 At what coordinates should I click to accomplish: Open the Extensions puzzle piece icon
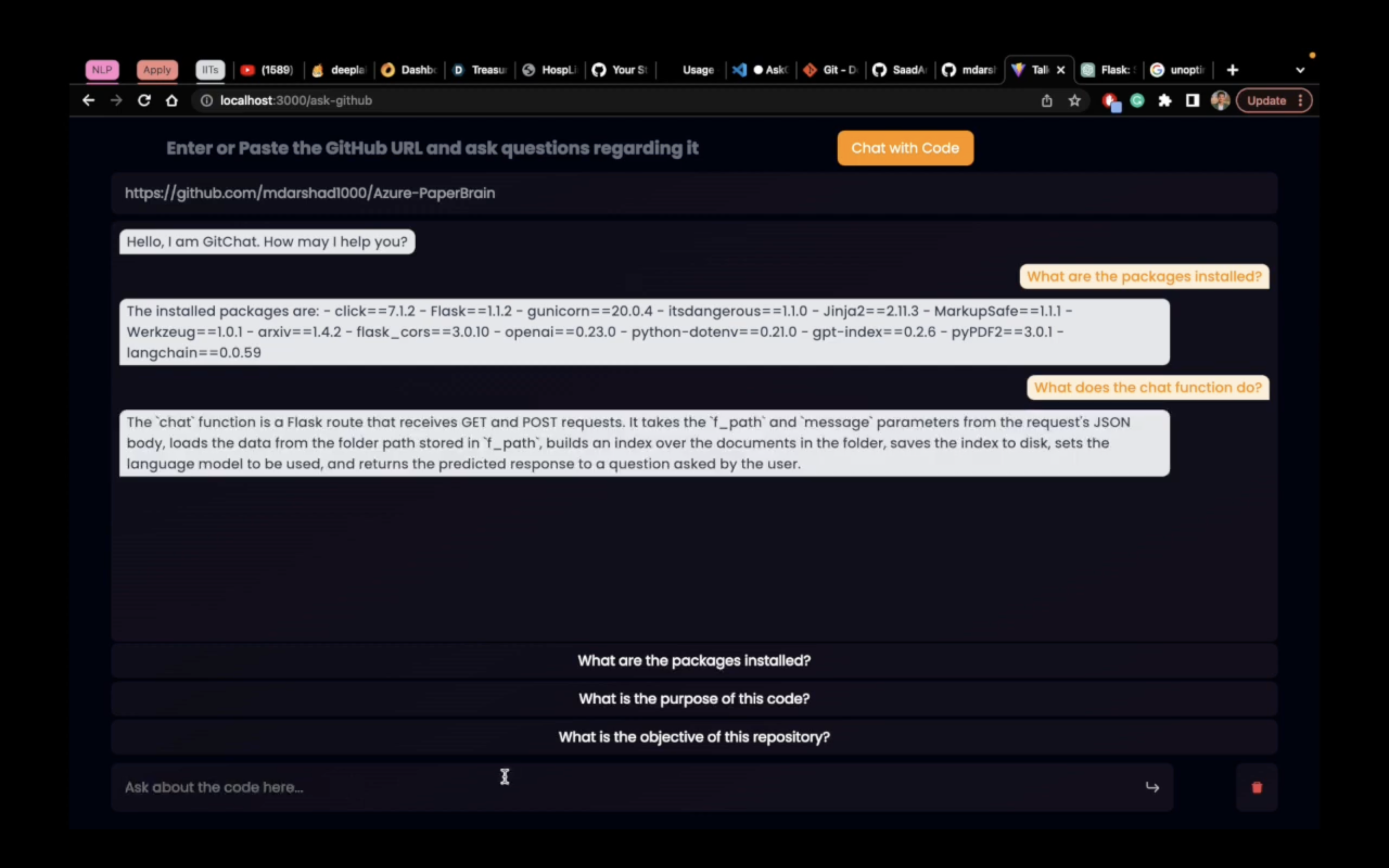1165,100
